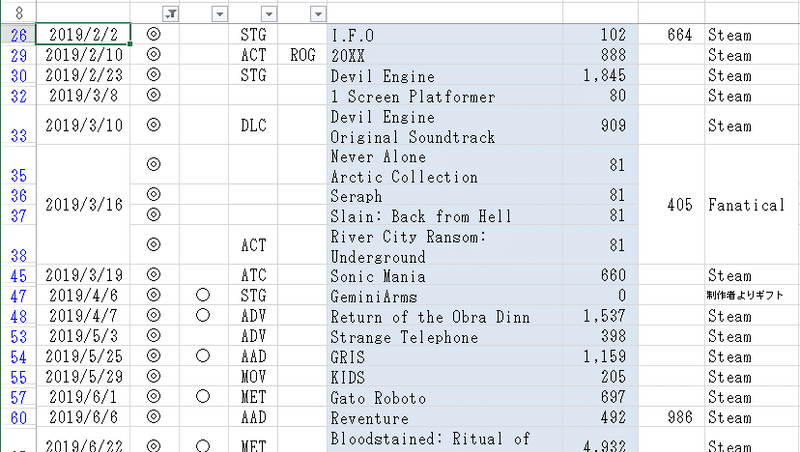Select the ROG cell in the 20XX row
This screenshot has height=452, width=800.
303,55
